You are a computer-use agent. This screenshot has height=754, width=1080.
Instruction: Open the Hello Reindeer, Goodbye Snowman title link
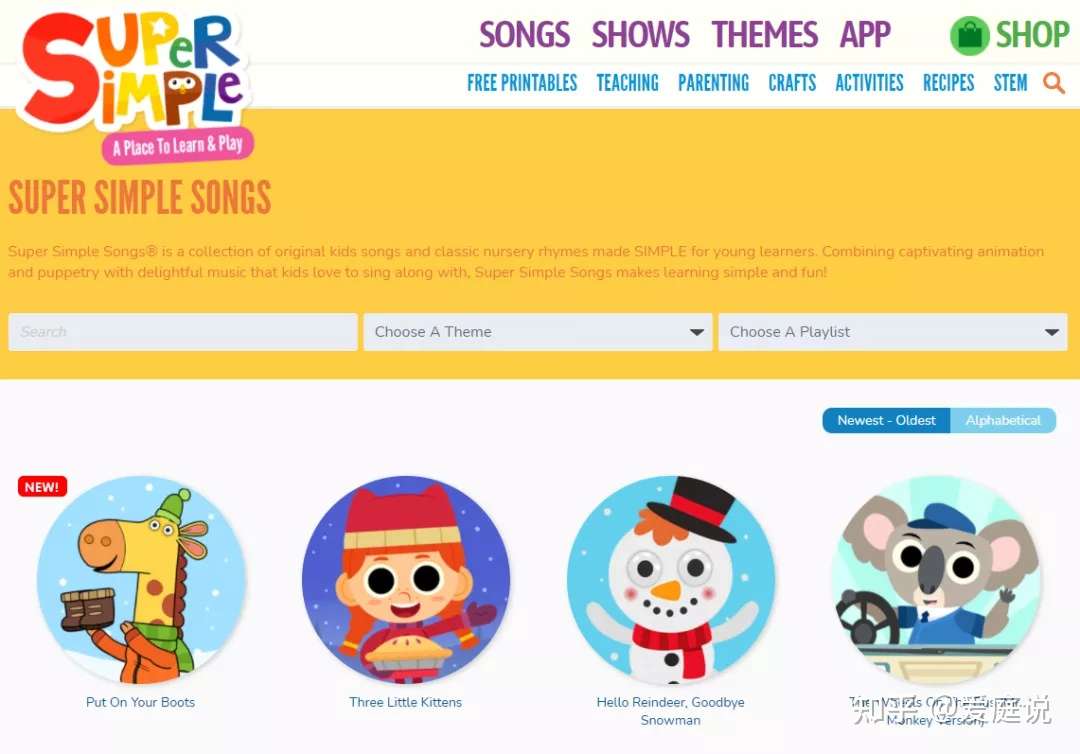click(x=670, y=711)
